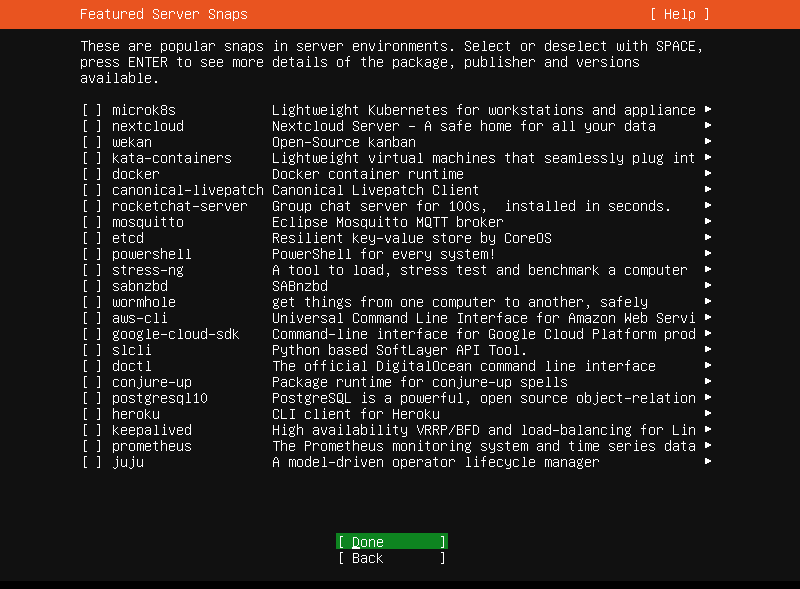Toggle the canonical-livepatch checkbox
The height and width of the screenshot is (589, 800).
tap(92, 190)
